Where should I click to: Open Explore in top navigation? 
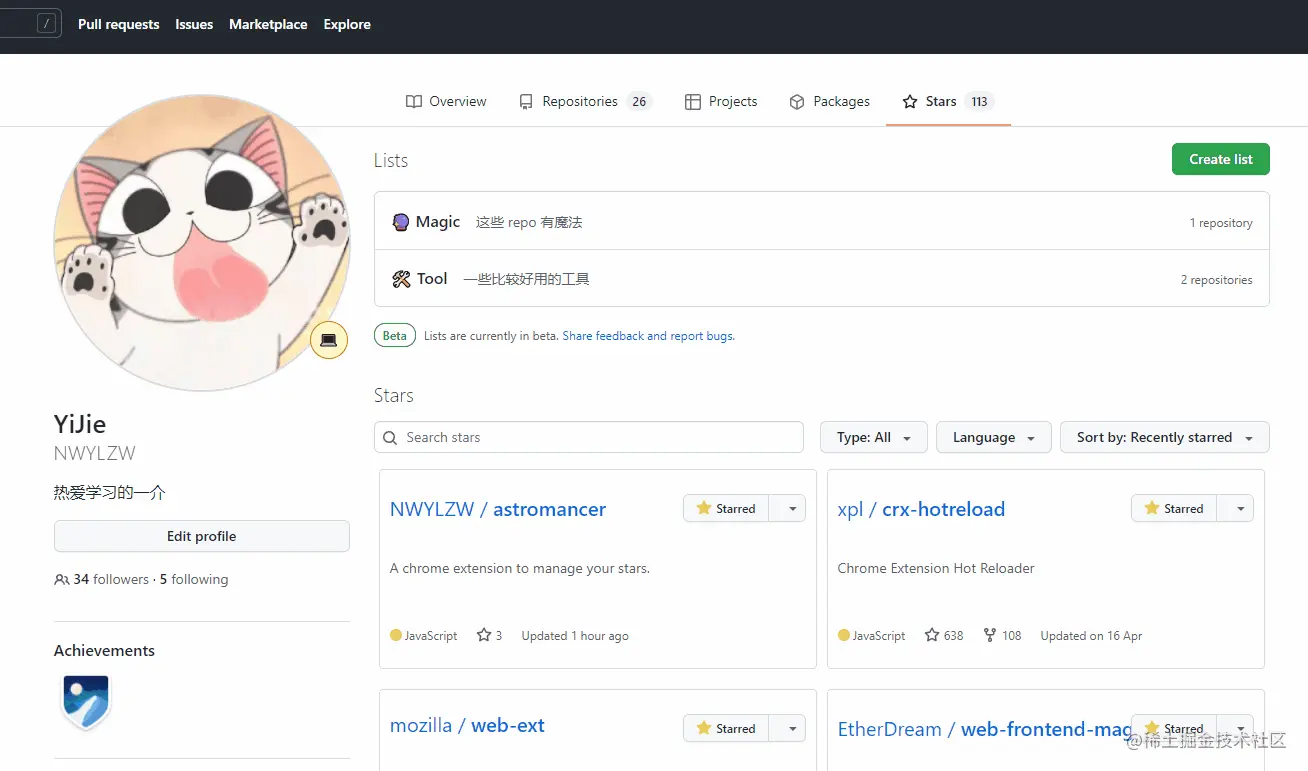pos(347,24)
